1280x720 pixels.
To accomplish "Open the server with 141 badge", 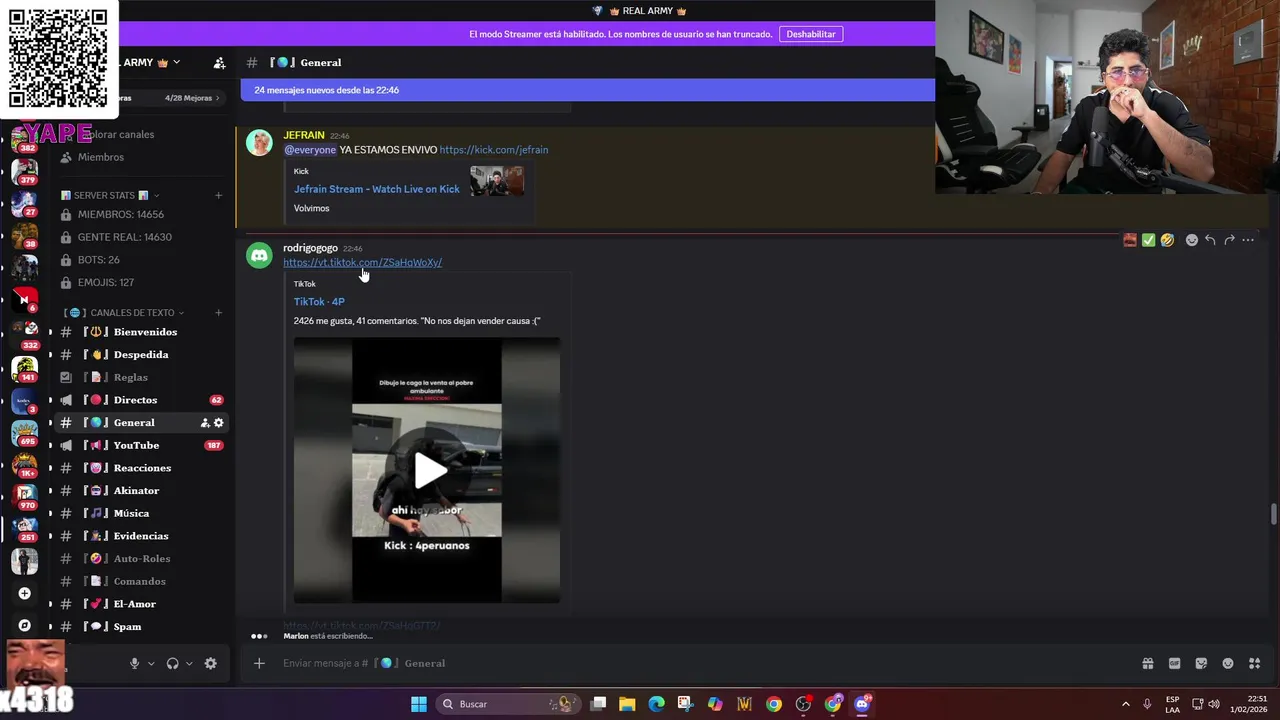I will tap(25, 369).
